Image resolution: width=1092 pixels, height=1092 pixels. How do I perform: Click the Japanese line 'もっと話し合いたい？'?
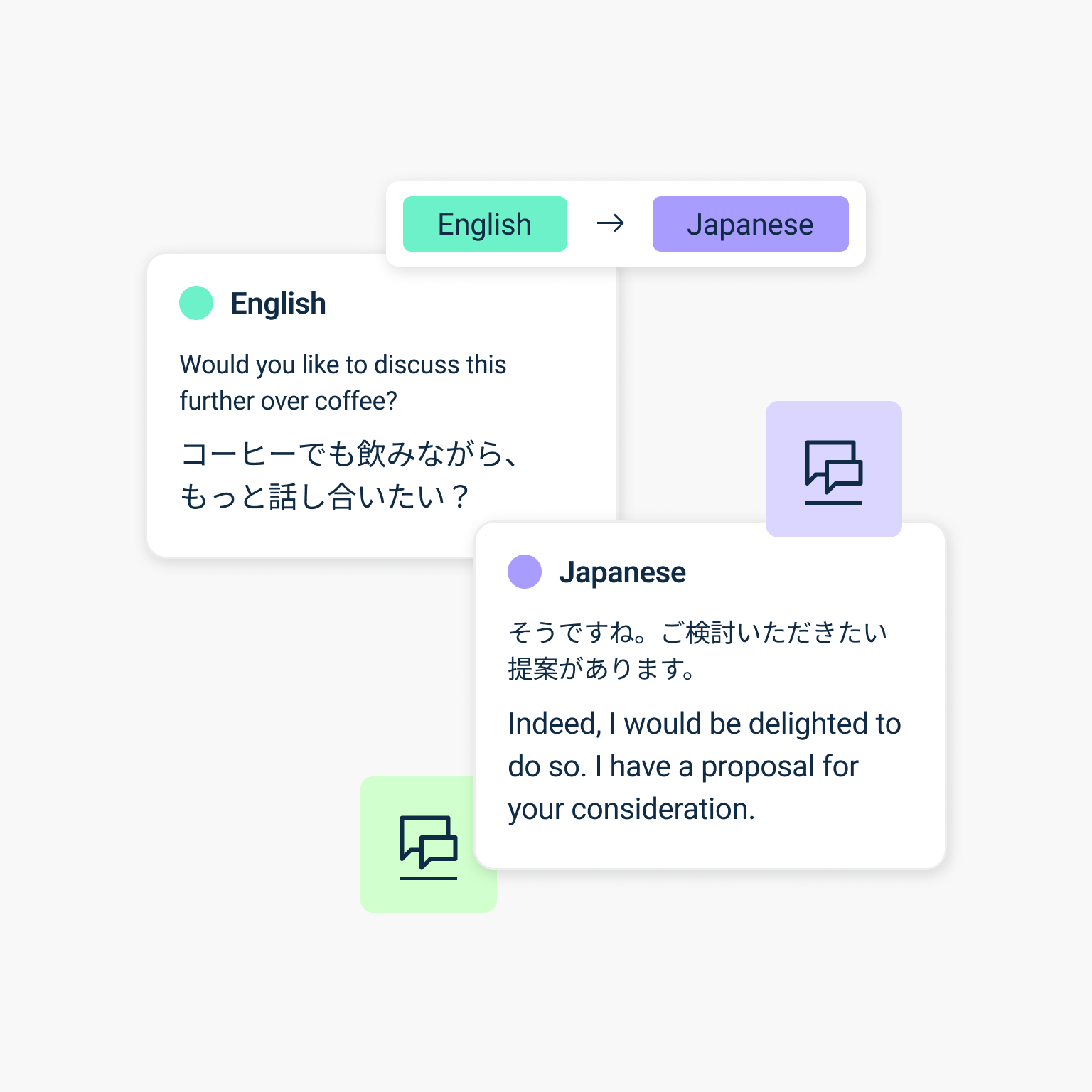point(324,496)
